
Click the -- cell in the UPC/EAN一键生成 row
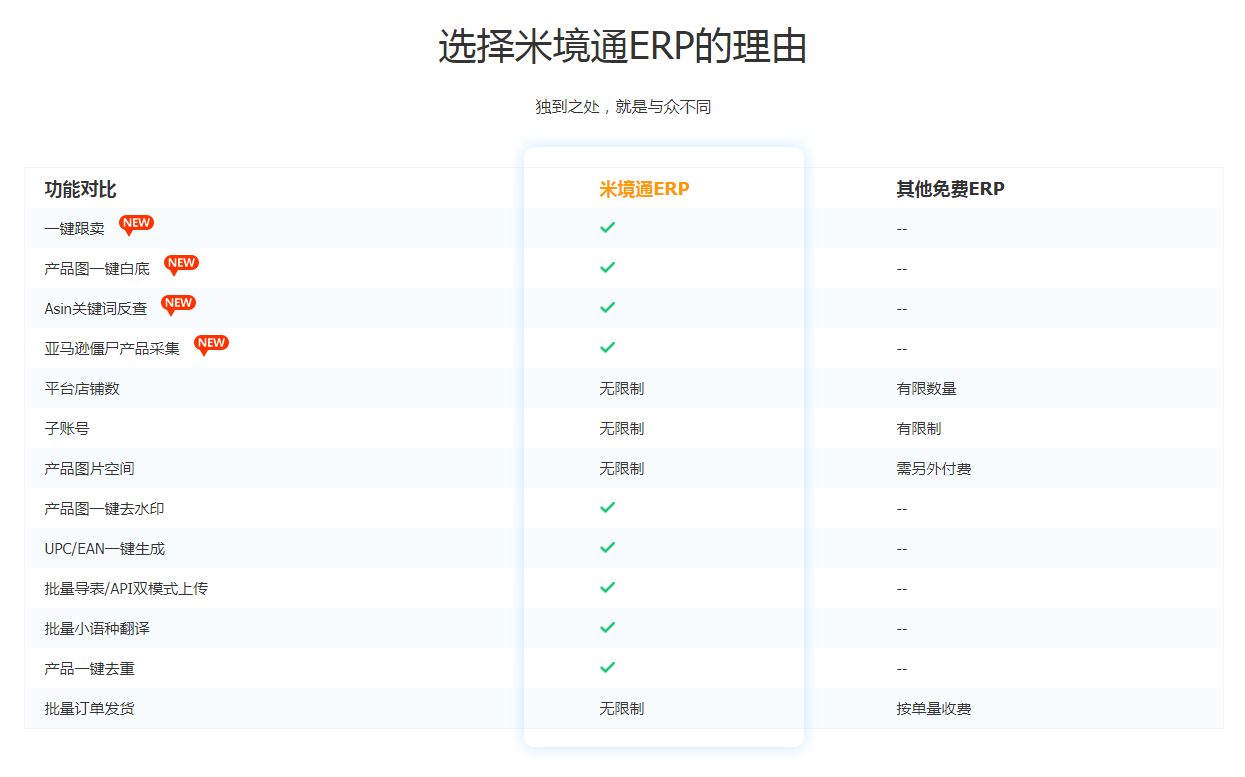[x=902, y=548]
